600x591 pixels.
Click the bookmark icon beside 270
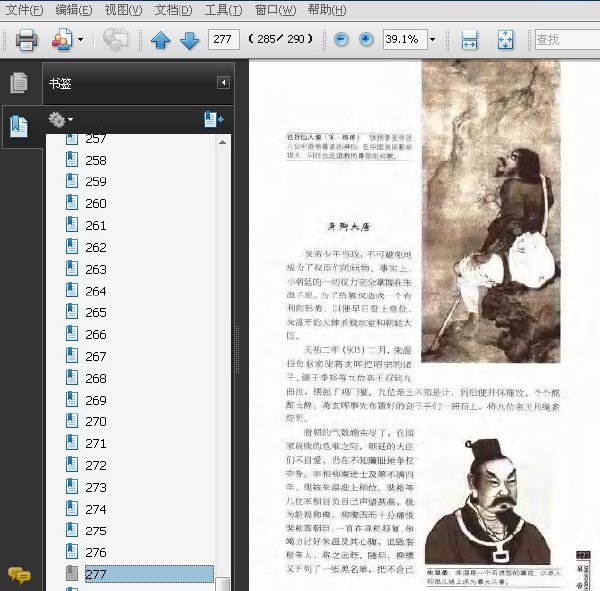(x=72, y=421)
